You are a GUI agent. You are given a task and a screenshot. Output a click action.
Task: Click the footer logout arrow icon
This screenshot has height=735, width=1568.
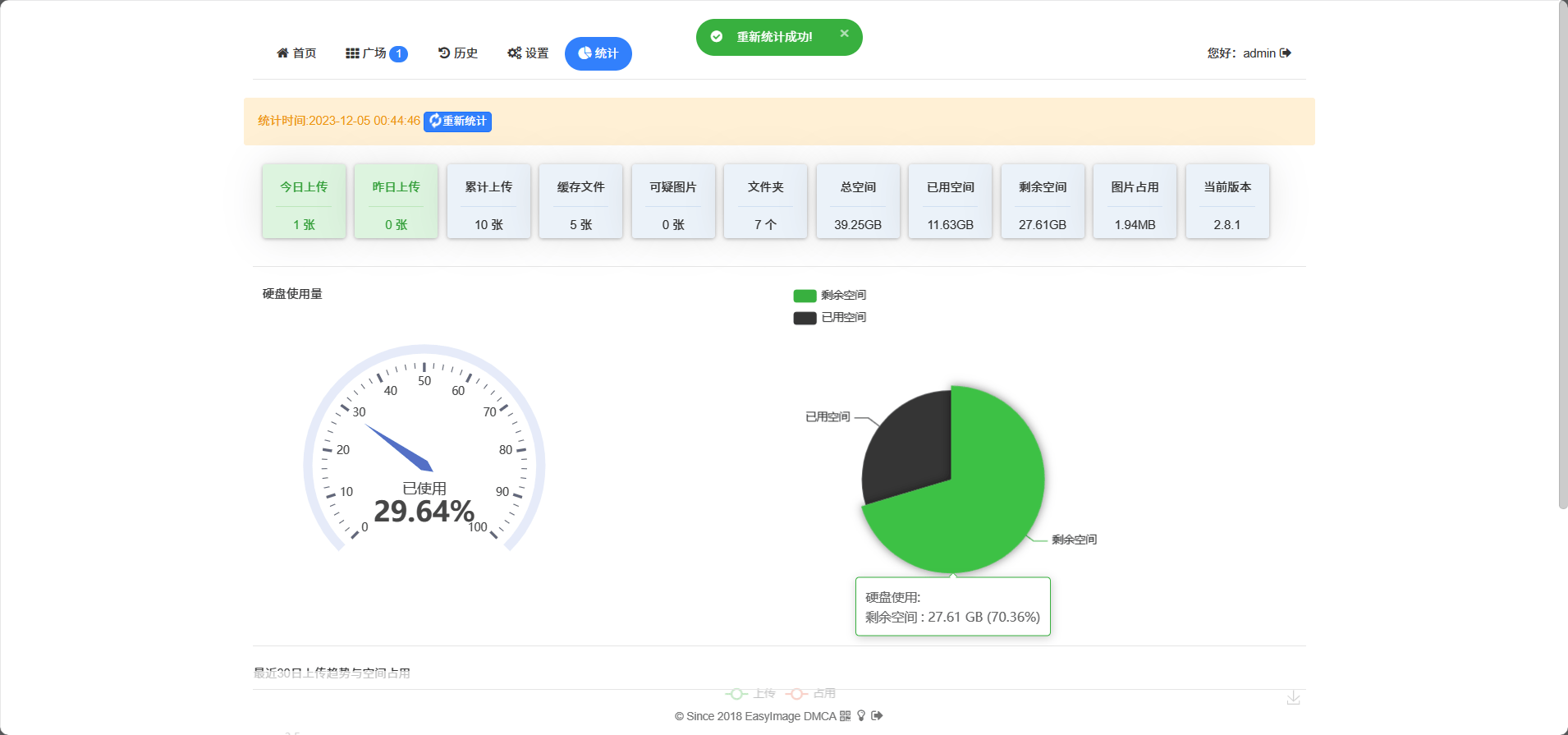[x=877, y=716]
